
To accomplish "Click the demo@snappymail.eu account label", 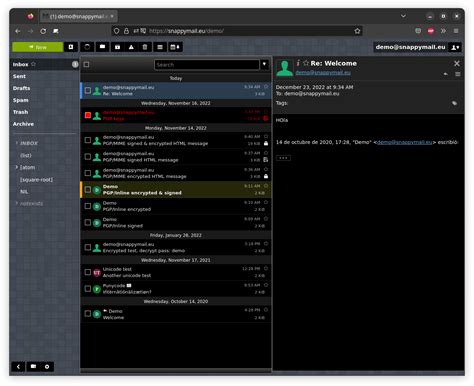I will pyautogui.click(x=410, y=47).
